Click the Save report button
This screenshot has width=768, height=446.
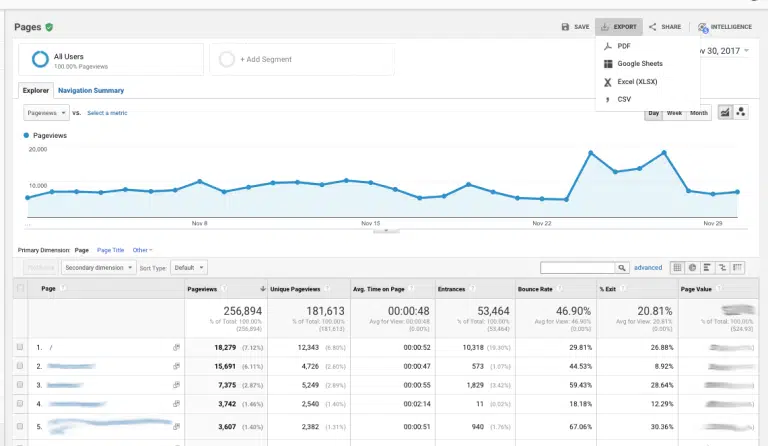tap(575, 27)
